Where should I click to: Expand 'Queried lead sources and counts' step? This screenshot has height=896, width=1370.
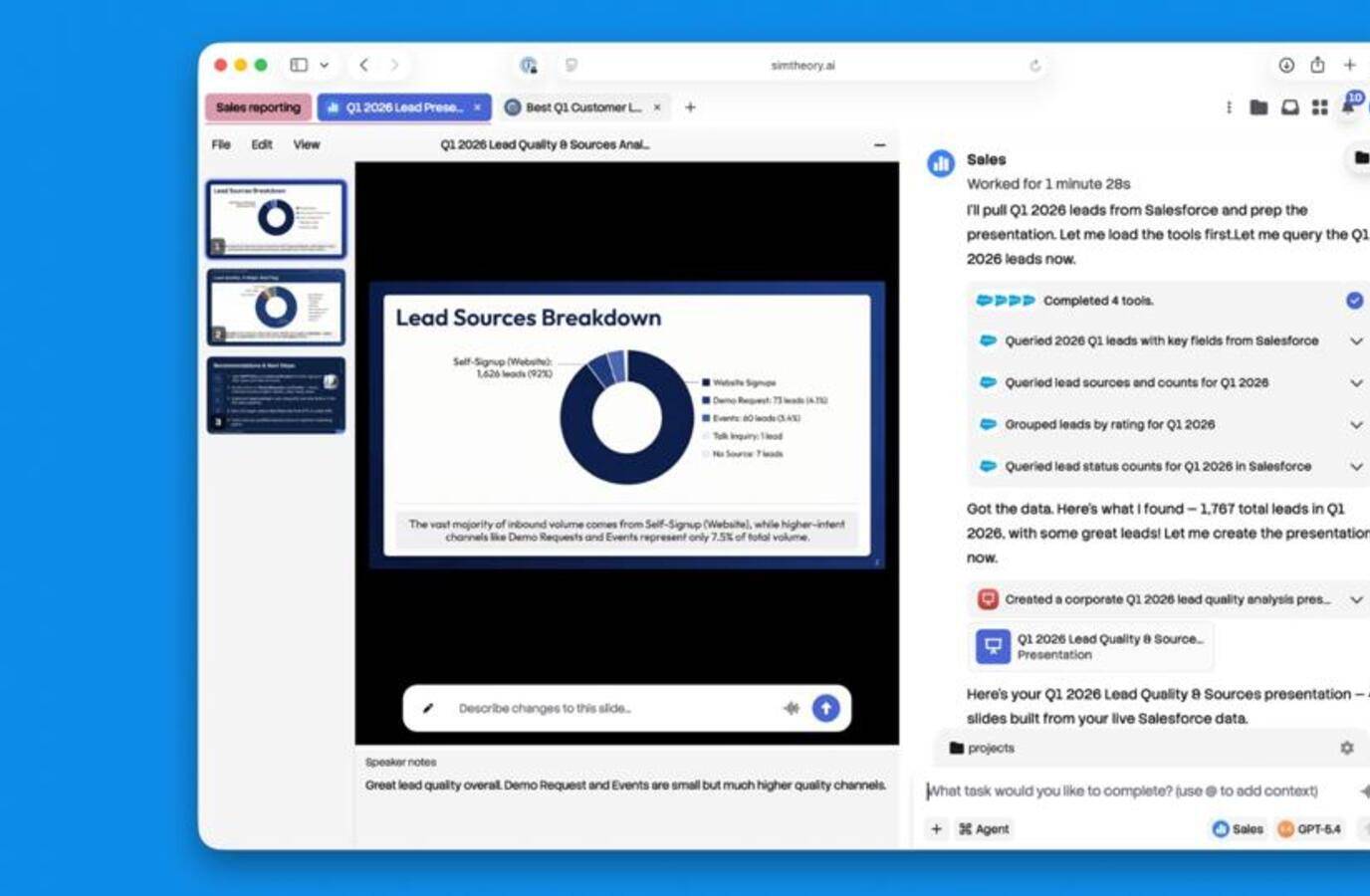point(1355,383)
